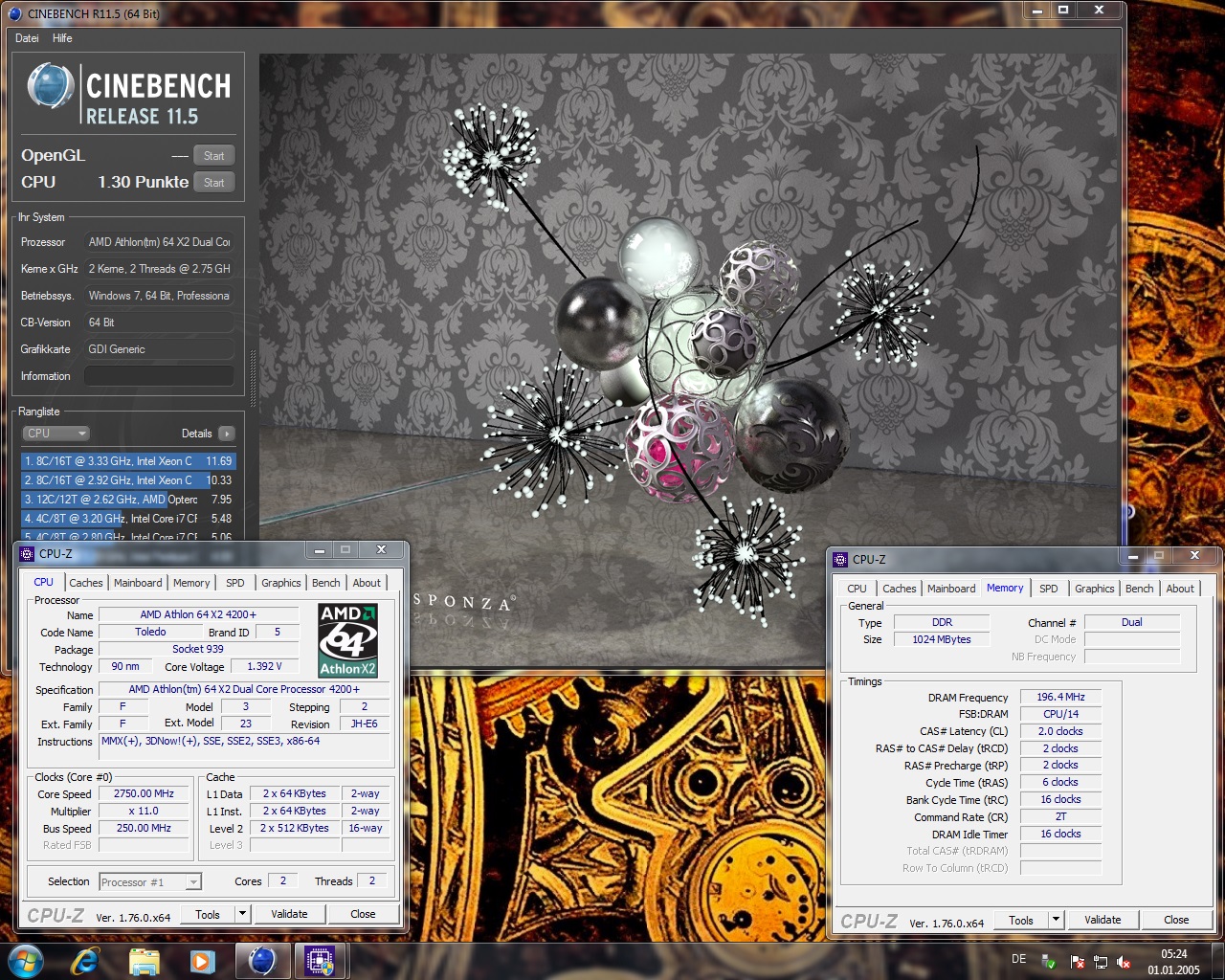This screenshot has width=1225, height=980.
Task: Click Tools in the CPU-Z CPU window
Action: [208, 914]
